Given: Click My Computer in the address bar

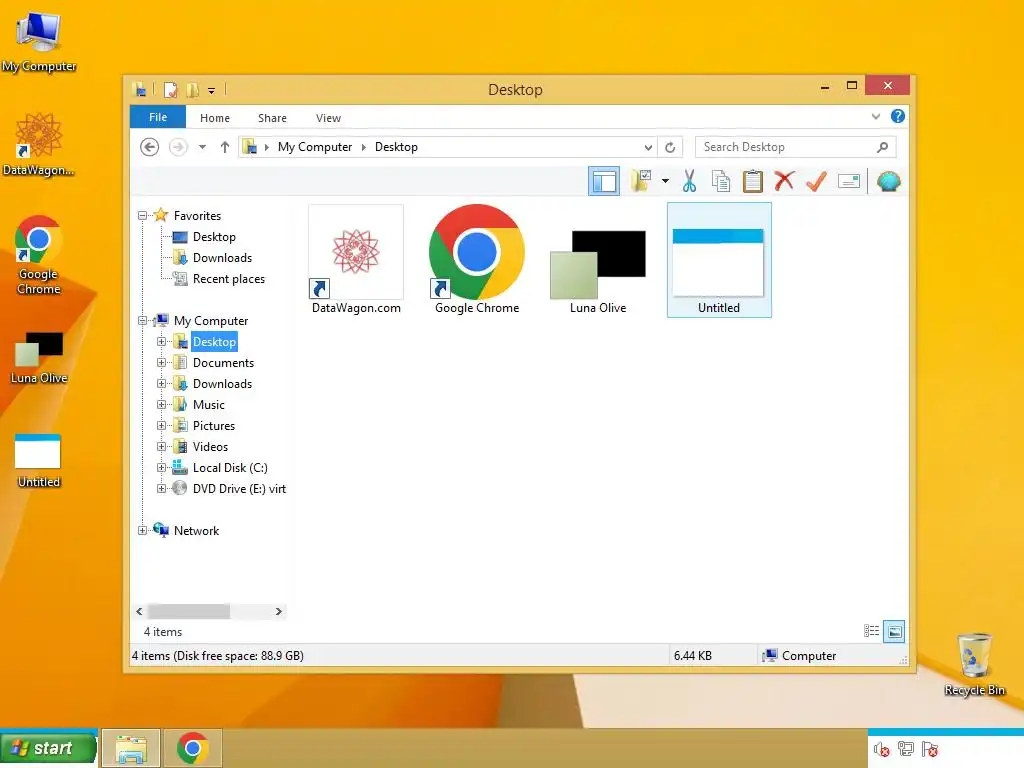Looking at the screenshot, I should [x=315, y=147].
